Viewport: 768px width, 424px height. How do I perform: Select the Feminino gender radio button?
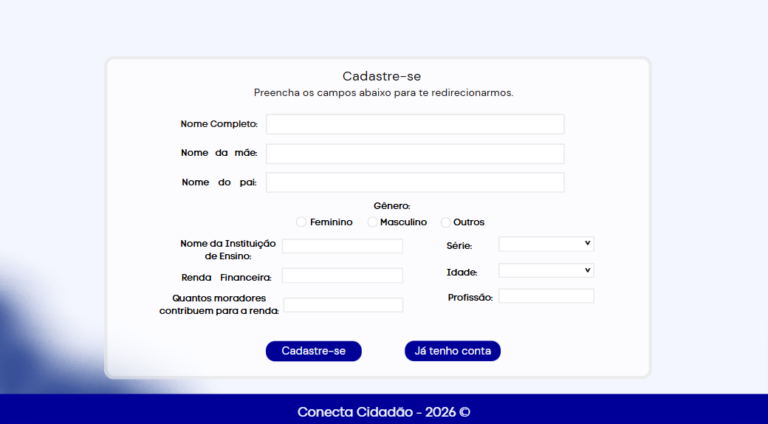[301, 222]
